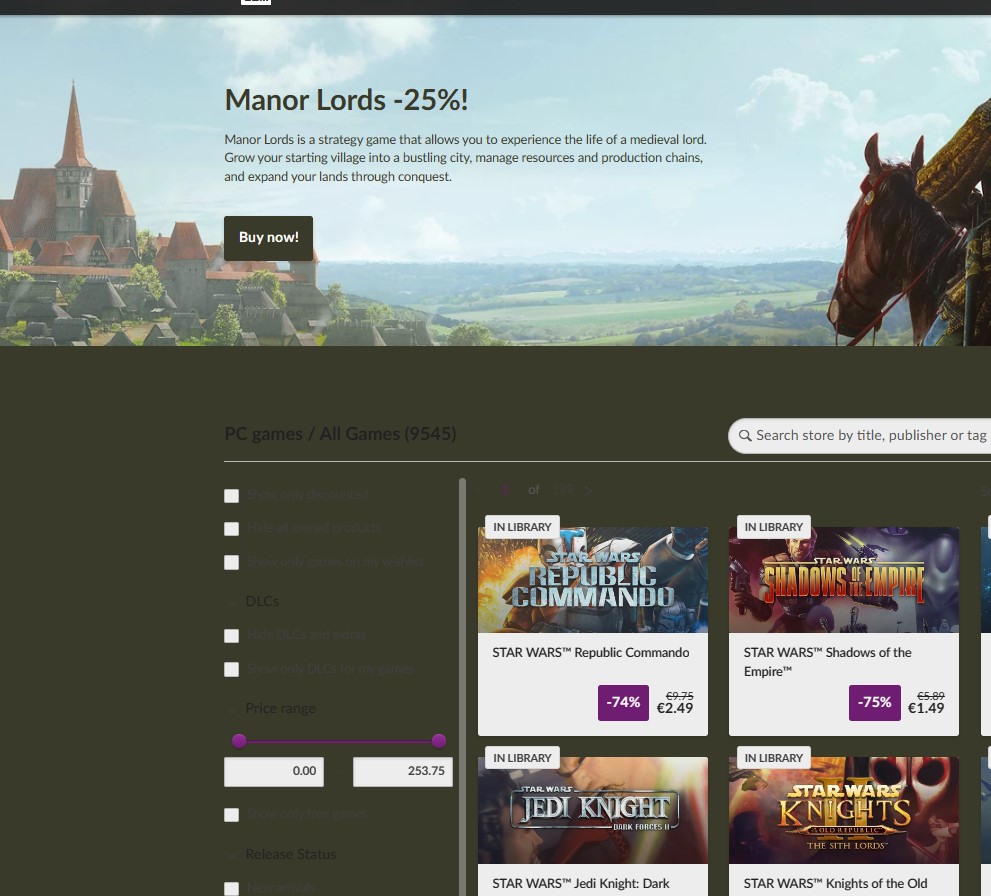991x896 pixels.
Task: Click the €1.49 price on Shadows of Empire
Action: [926, 708]
